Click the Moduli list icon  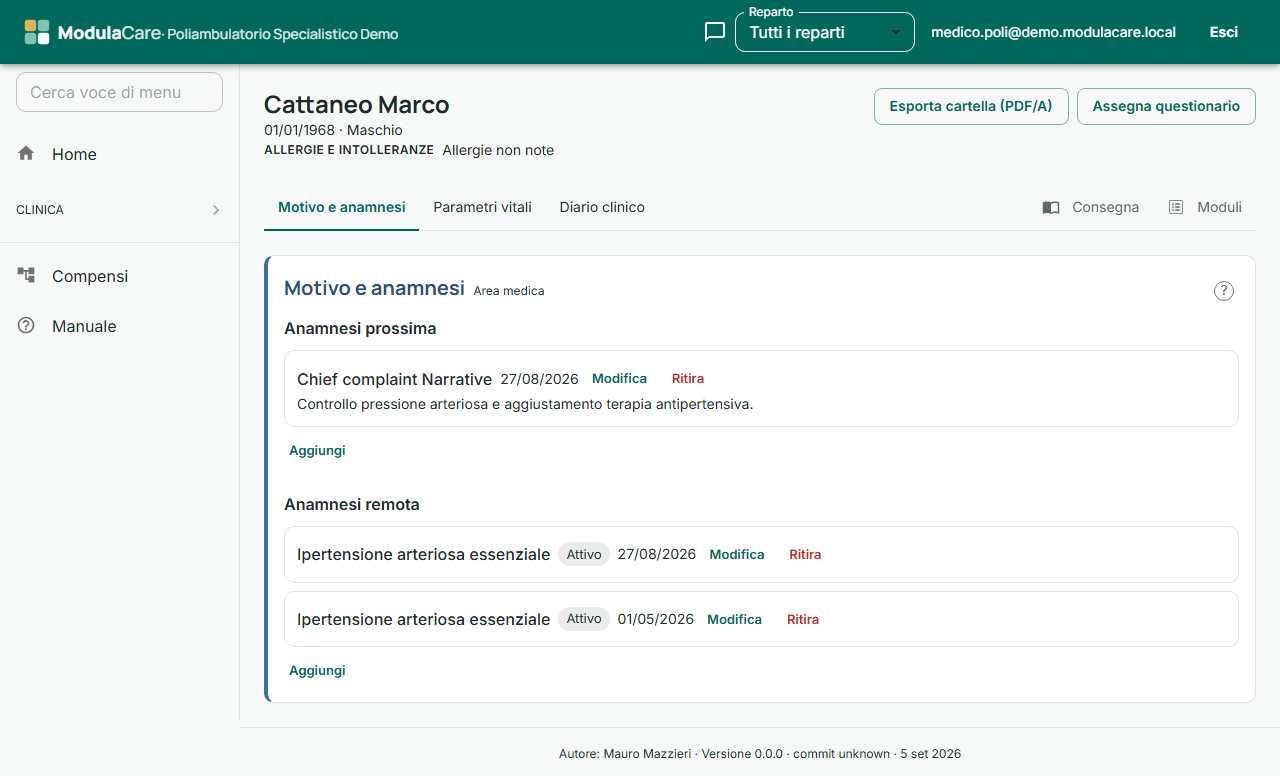tap(1176, 207)
